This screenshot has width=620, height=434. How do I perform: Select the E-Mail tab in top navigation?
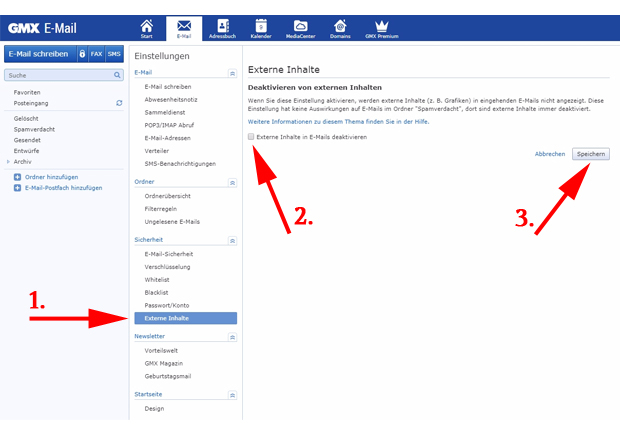[x=184, y=27]
